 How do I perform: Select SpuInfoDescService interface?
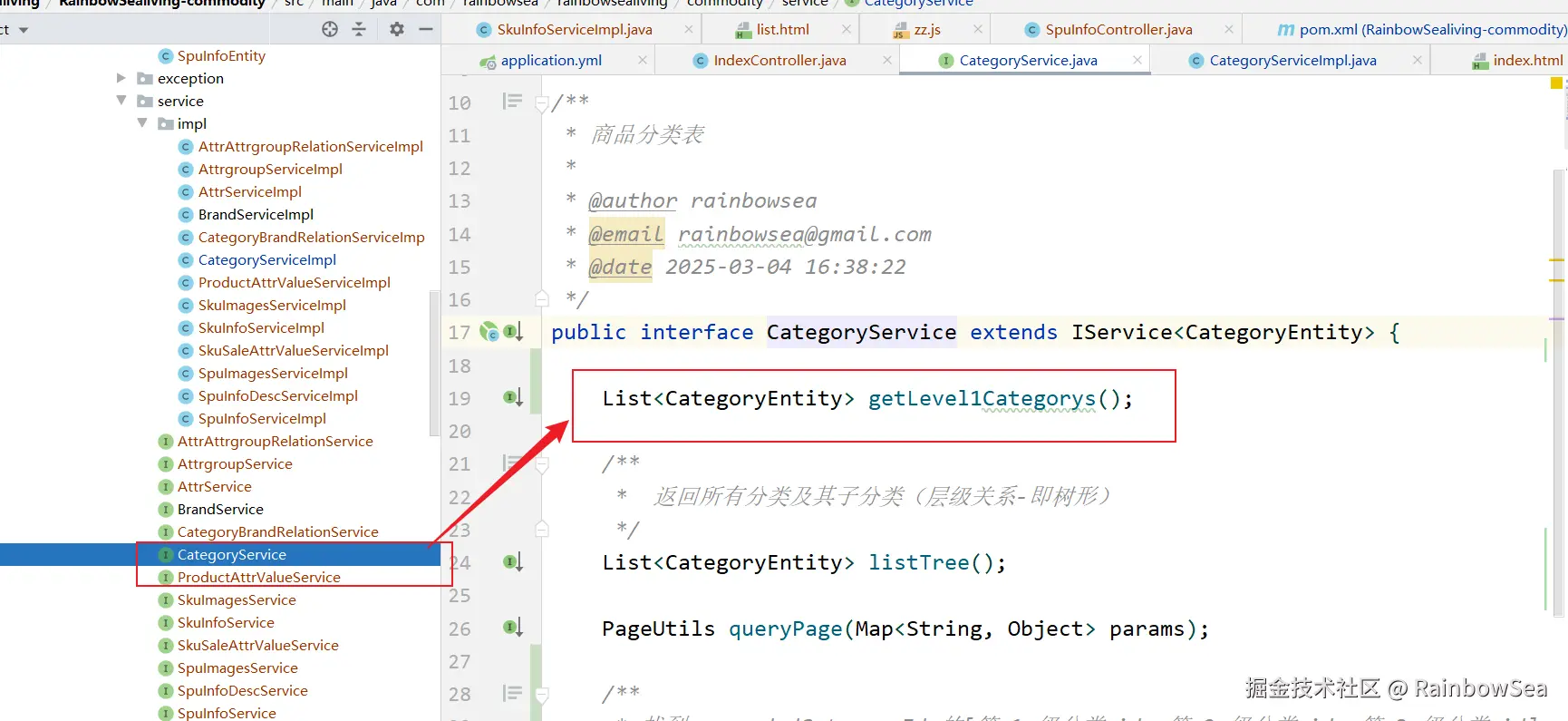(242, 690)
